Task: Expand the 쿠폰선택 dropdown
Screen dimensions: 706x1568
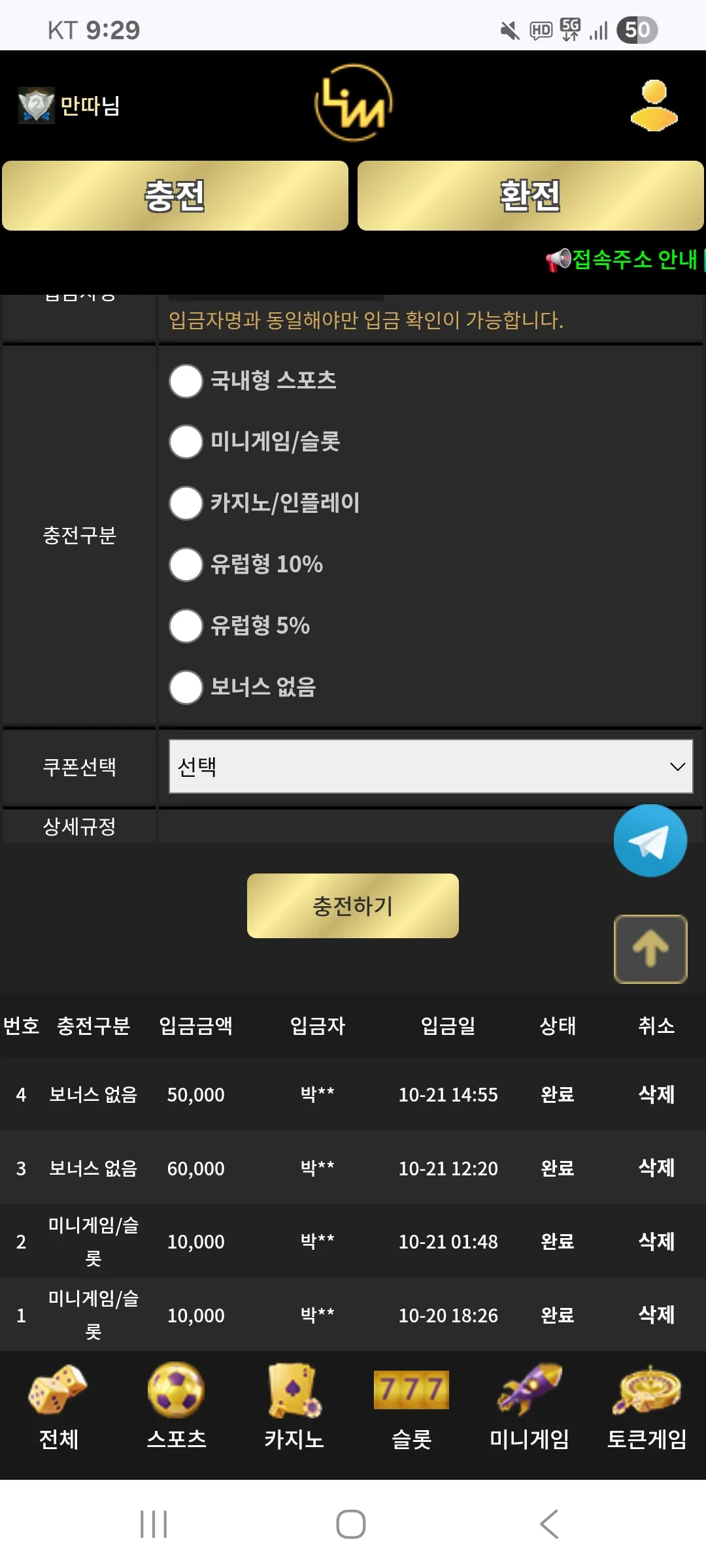Action: coord(431,766)
